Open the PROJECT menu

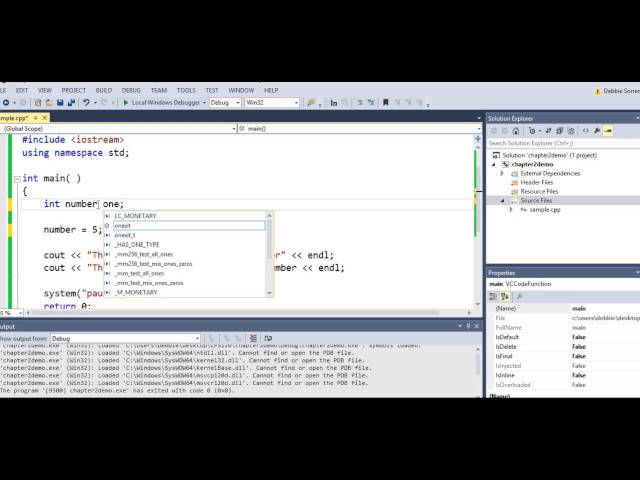[74, 90]
